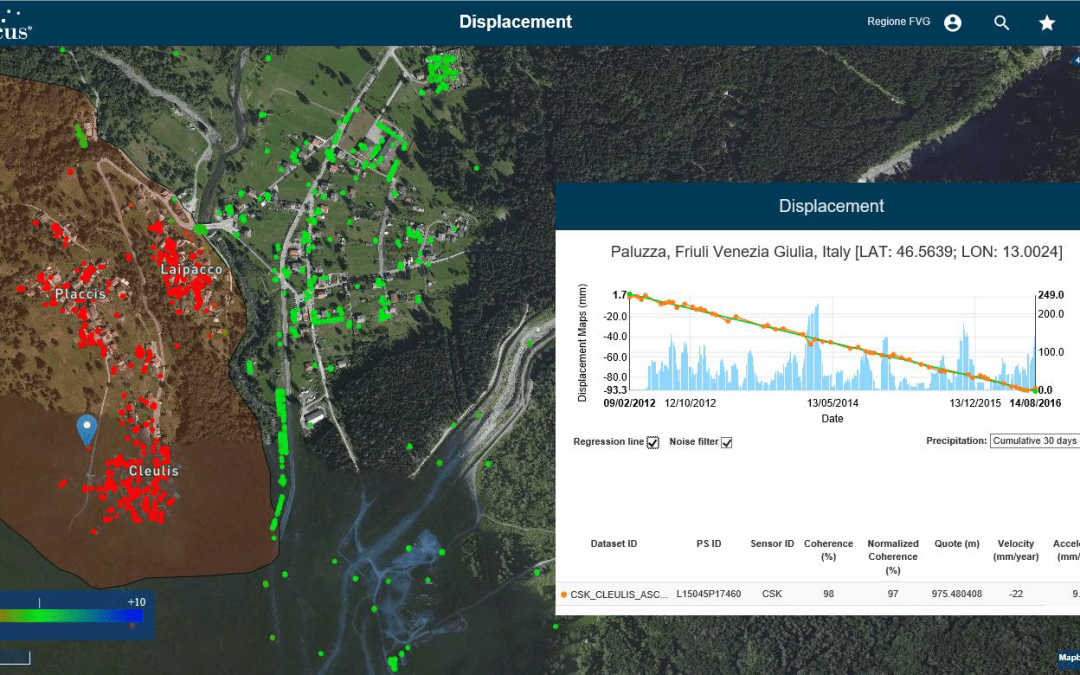Sort by Coherence (%) column header
This screenshot has height=675, width=1080.
click(828, 550)
